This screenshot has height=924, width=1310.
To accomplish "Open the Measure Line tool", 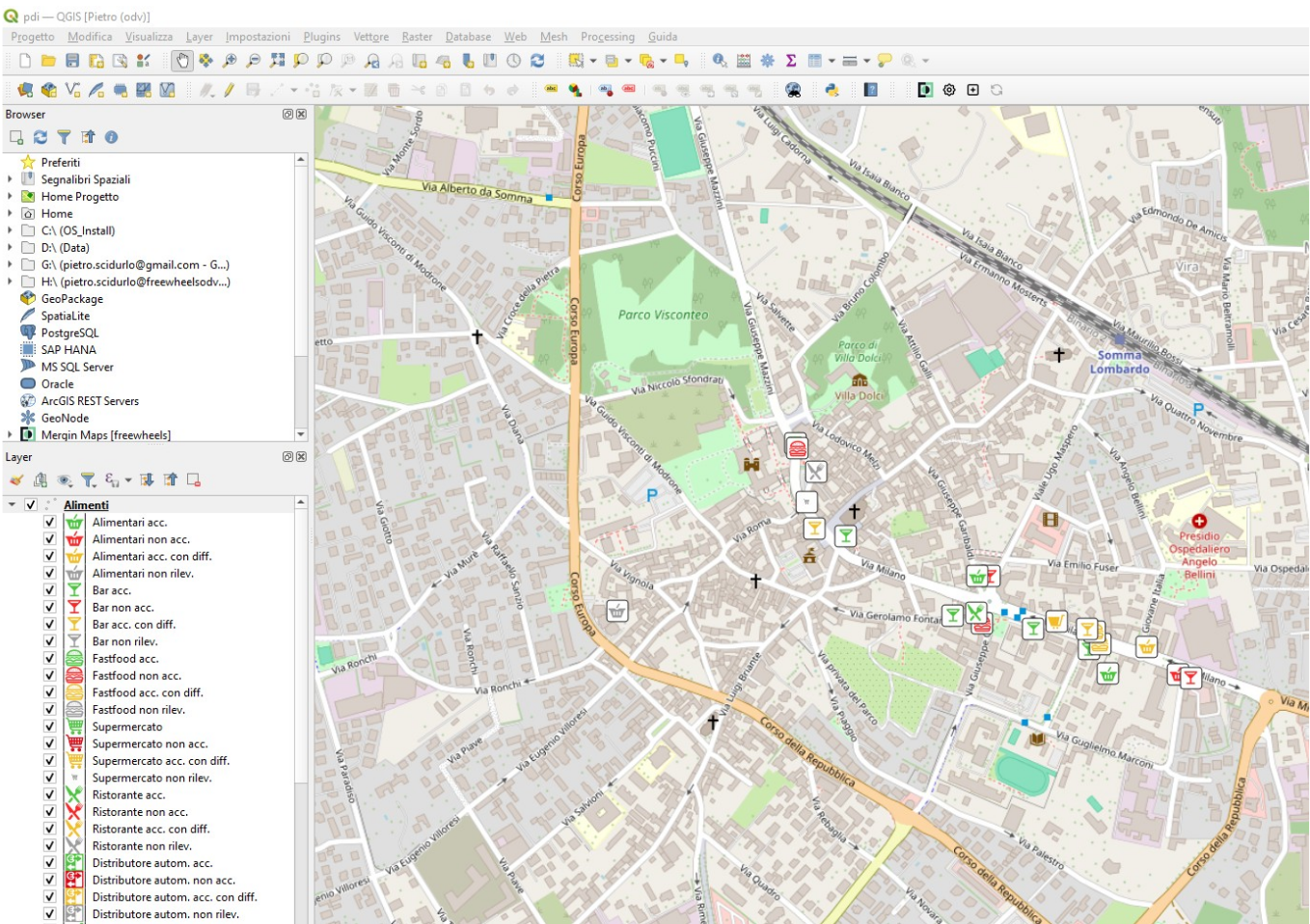I will 850,59.
